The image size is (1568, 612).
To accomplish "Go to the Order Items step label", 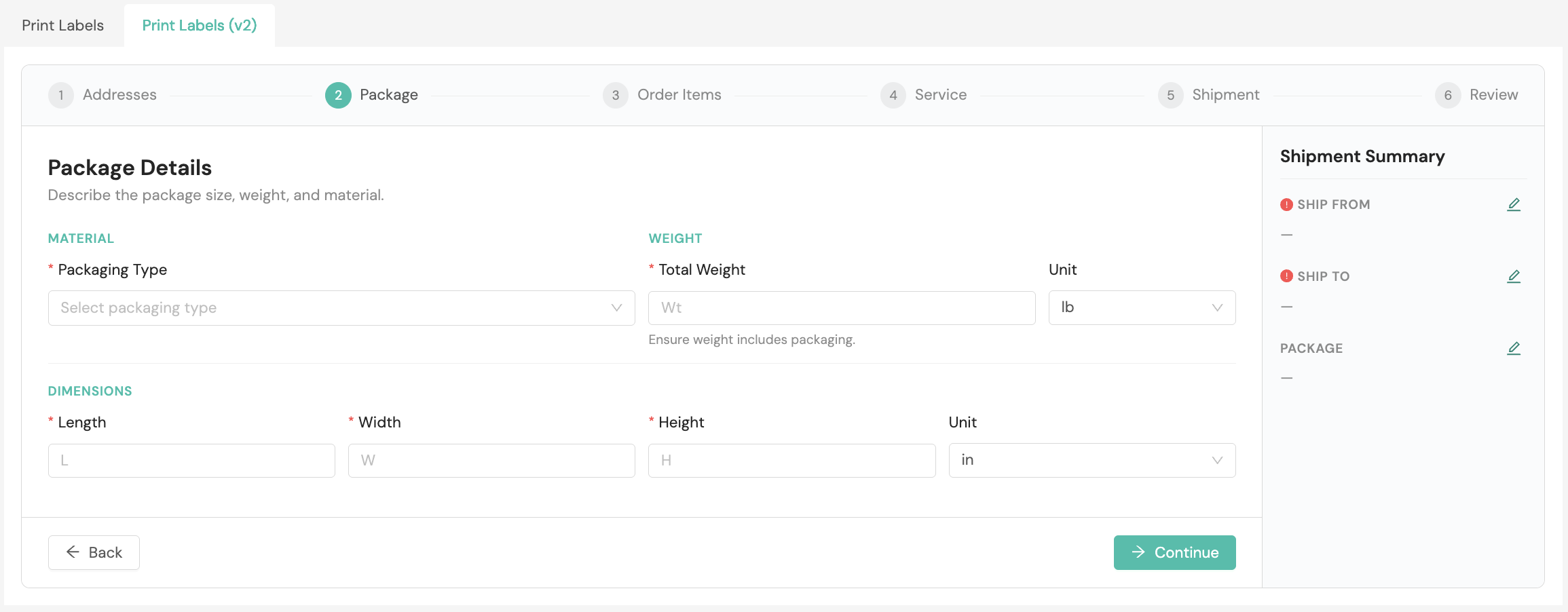I will 679,95.
